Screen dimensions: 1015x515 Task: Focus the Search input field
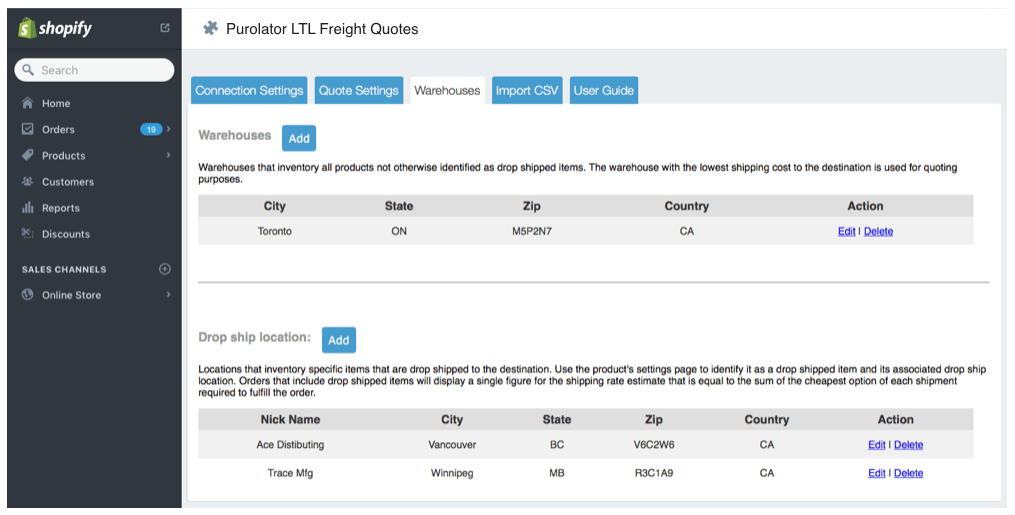point(95,70)
